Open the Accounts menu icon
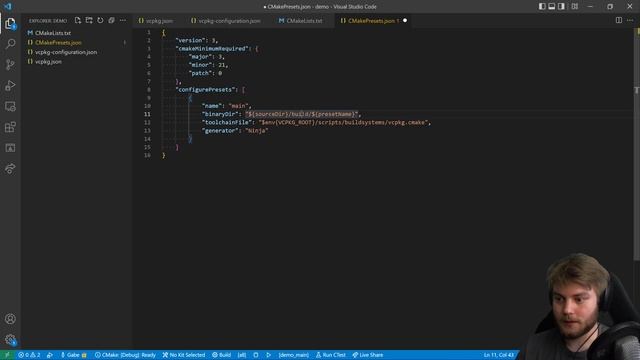Viewport: 640px width, 360px height. pyautogui.click(x=10, y=319)
